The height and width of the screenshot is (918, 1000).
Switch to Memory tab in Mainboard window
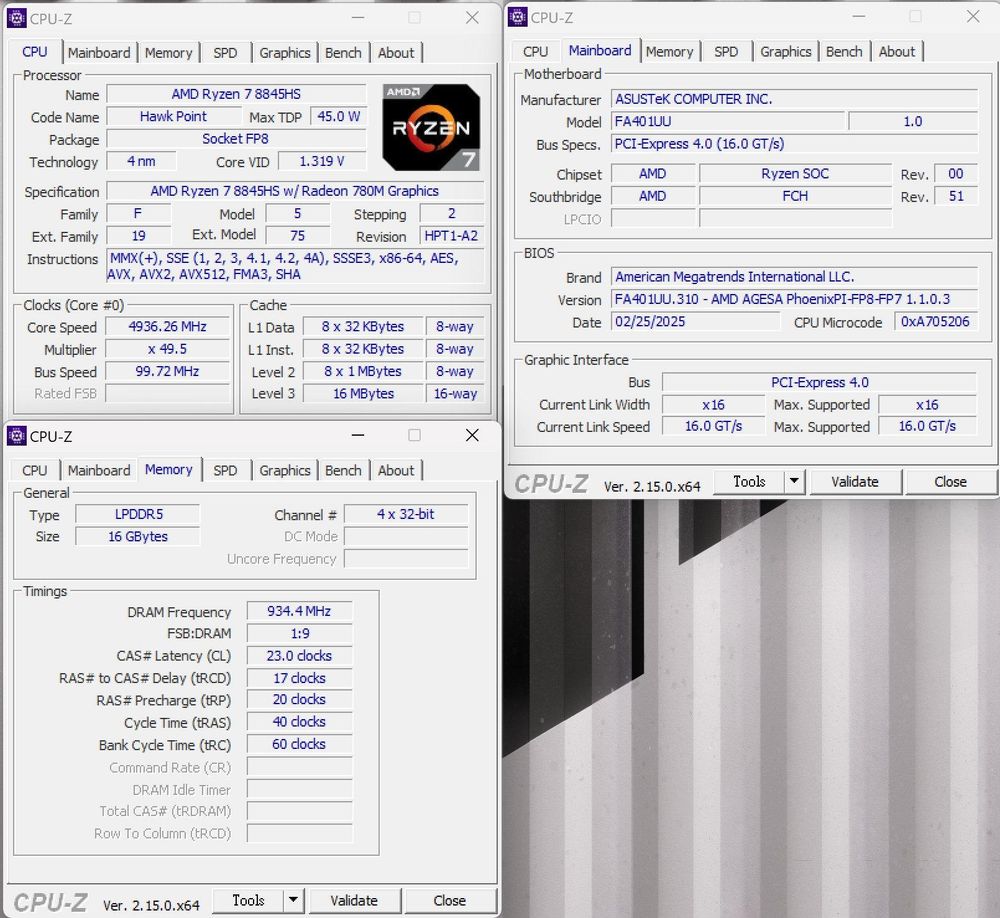(669, 52)
